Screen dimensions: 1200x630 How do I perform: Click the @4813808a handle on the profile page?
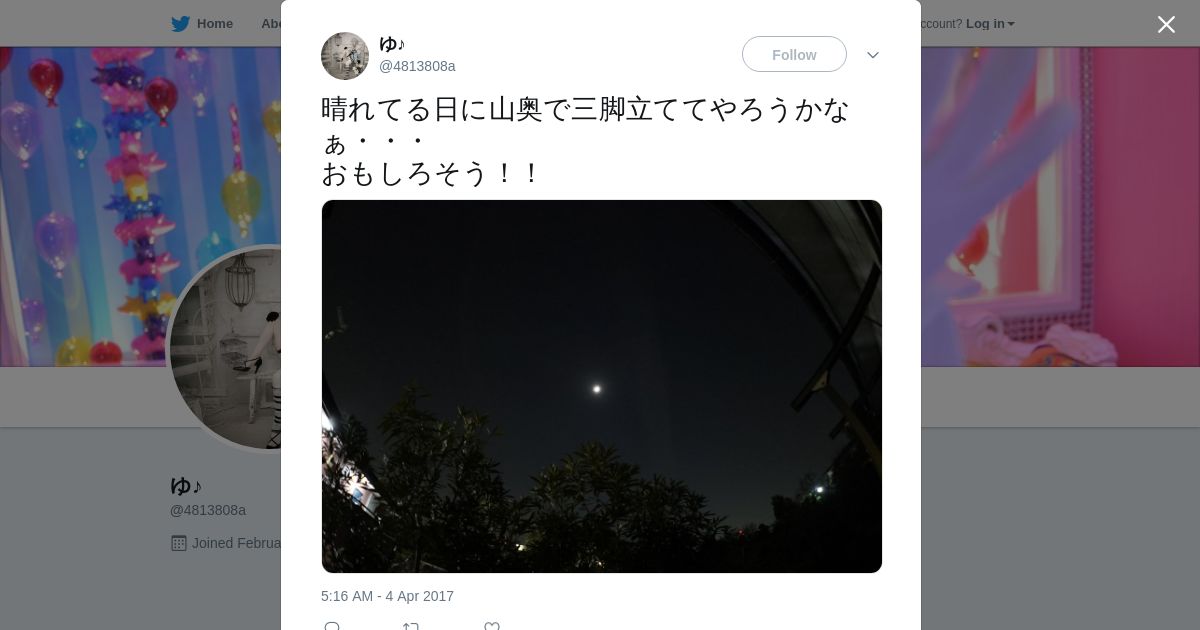[208, 510]
